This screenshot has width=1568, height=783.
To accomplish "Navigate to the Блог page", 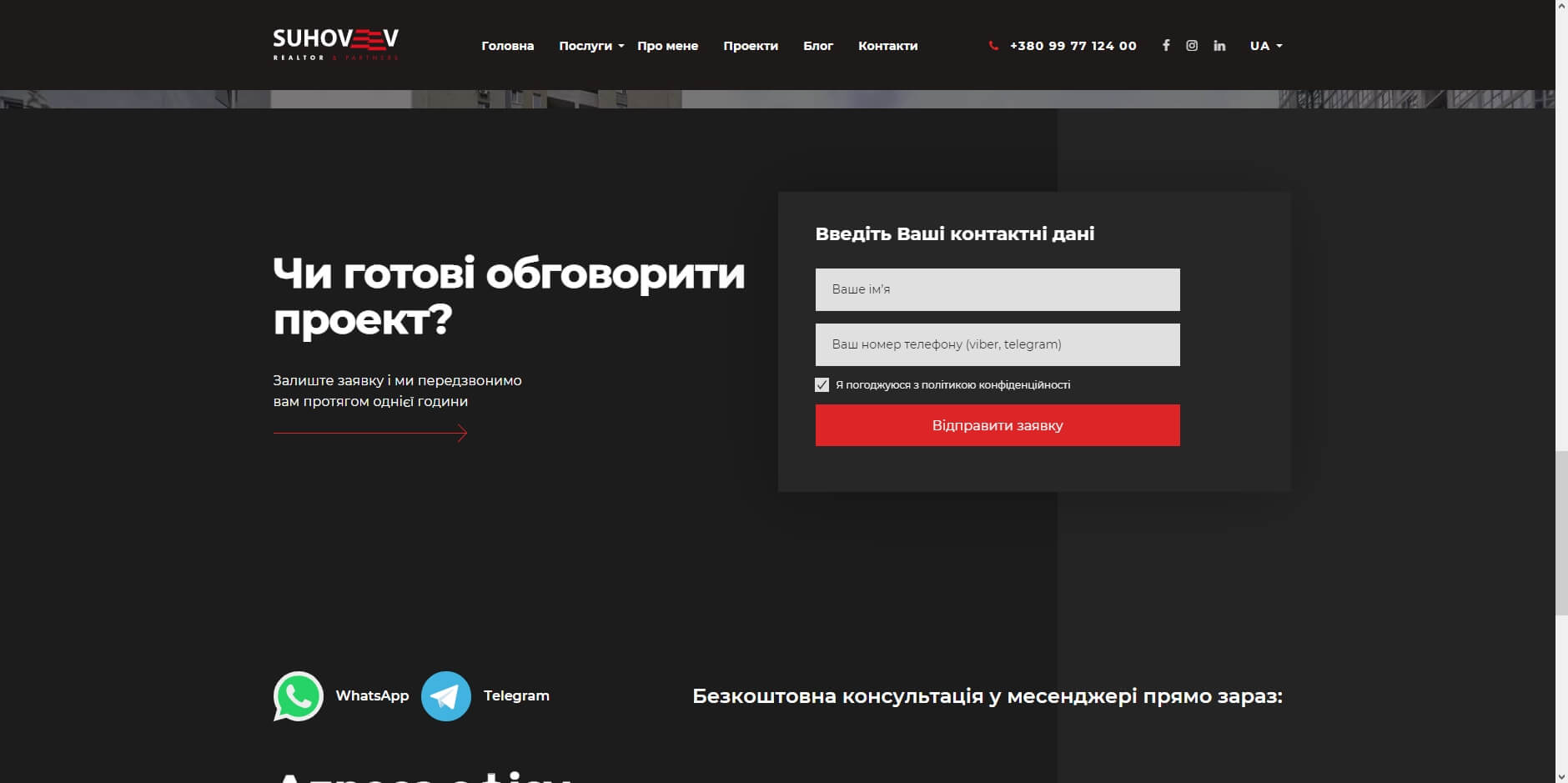I will [817, 46].
